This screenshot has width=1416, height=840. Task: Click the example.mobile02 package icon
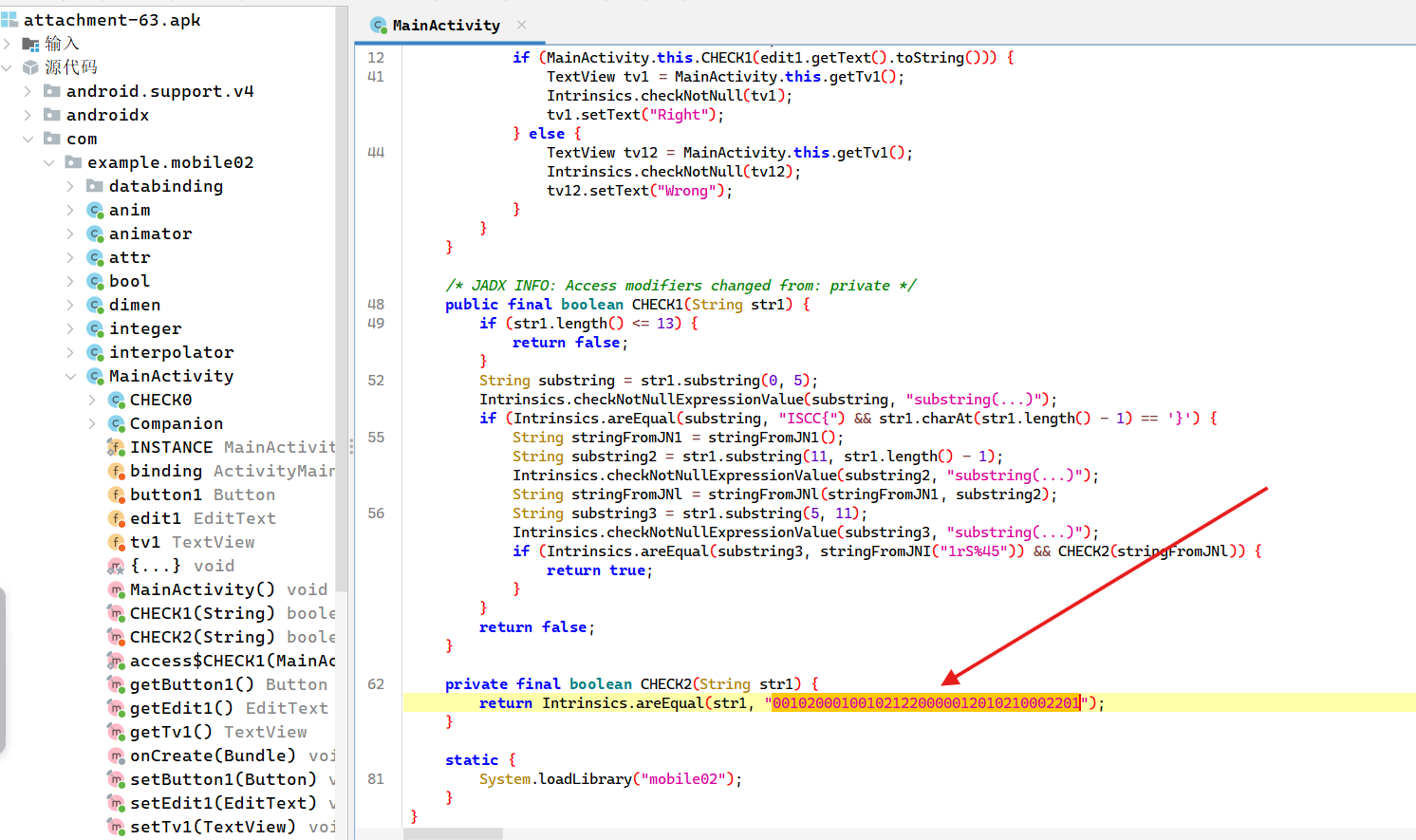coord(73,162)
